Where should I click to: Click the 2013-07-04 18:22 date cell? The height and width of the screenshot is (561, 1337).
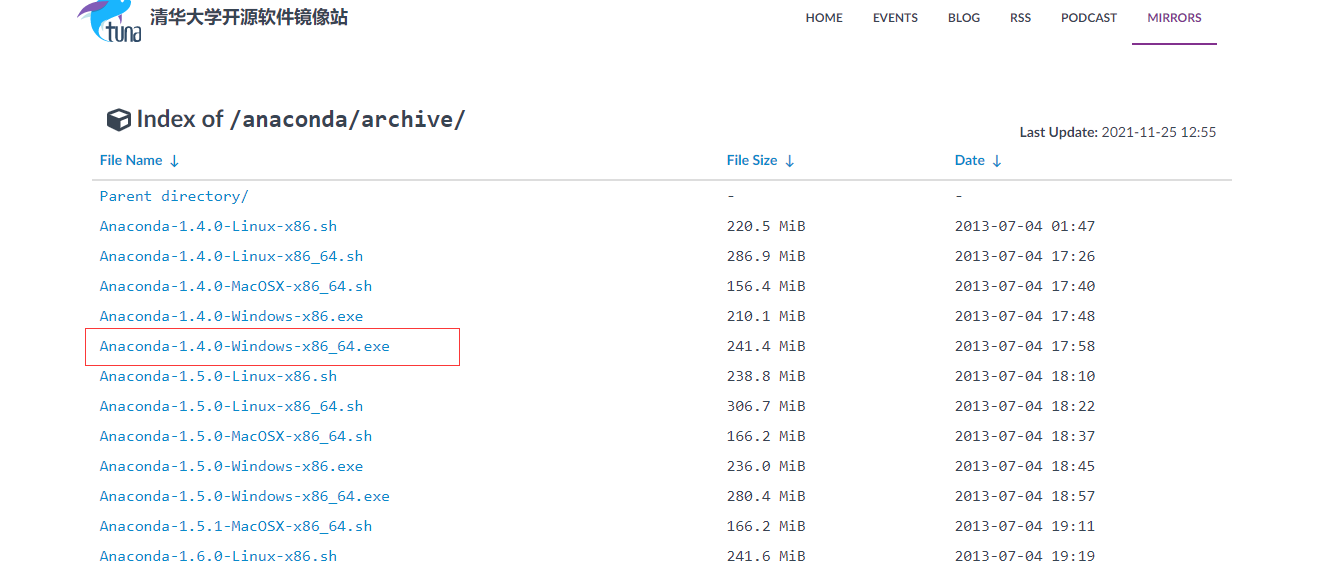tap(1025, 406)
